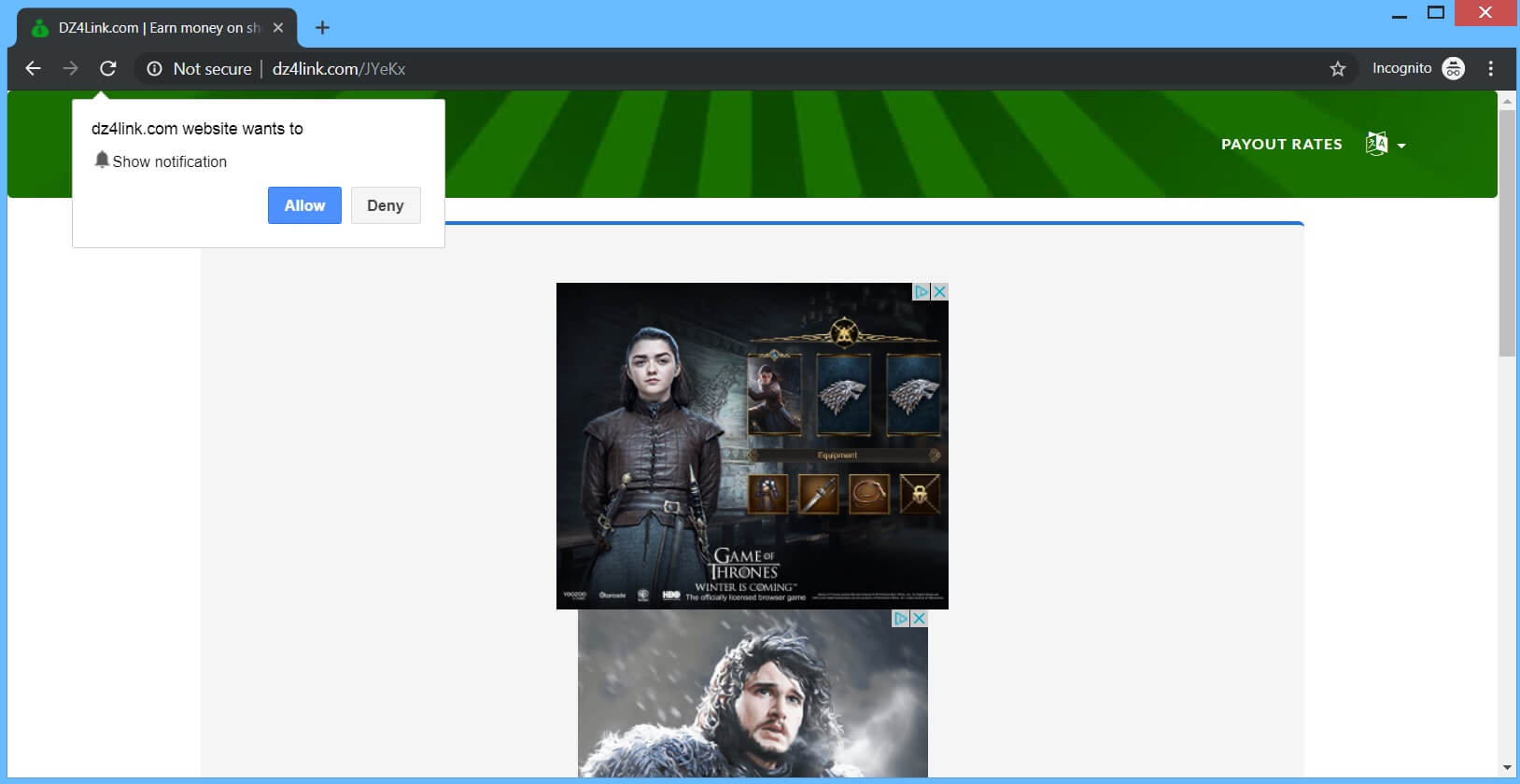The height and width of the screenshot is (784, 1520).
Task: Go back to the previous page
Action: point(33,68)
